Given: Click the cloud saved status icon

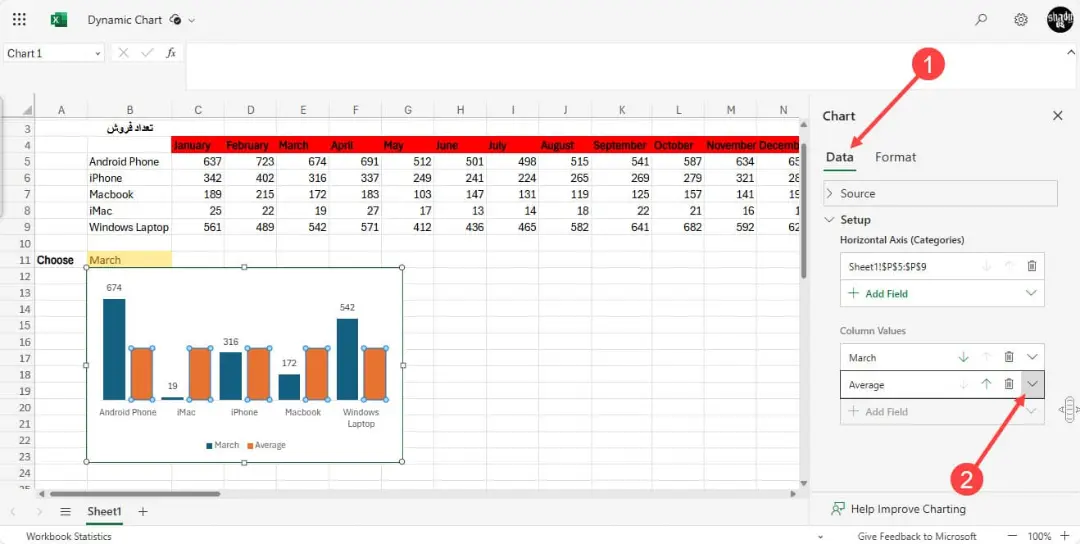Looking at the screenshot, I should pos(176,20).
